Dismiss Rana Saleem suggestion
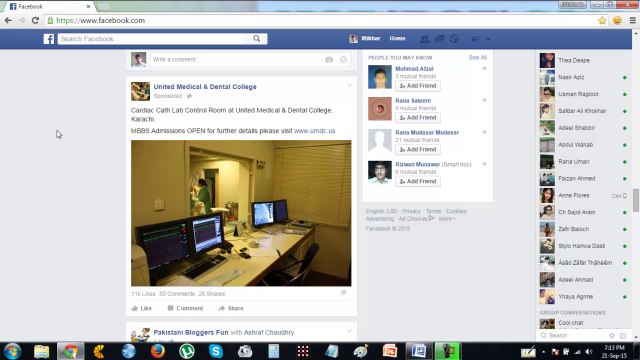The width and height of the screenshot is (640, 360). coord(484,100)
